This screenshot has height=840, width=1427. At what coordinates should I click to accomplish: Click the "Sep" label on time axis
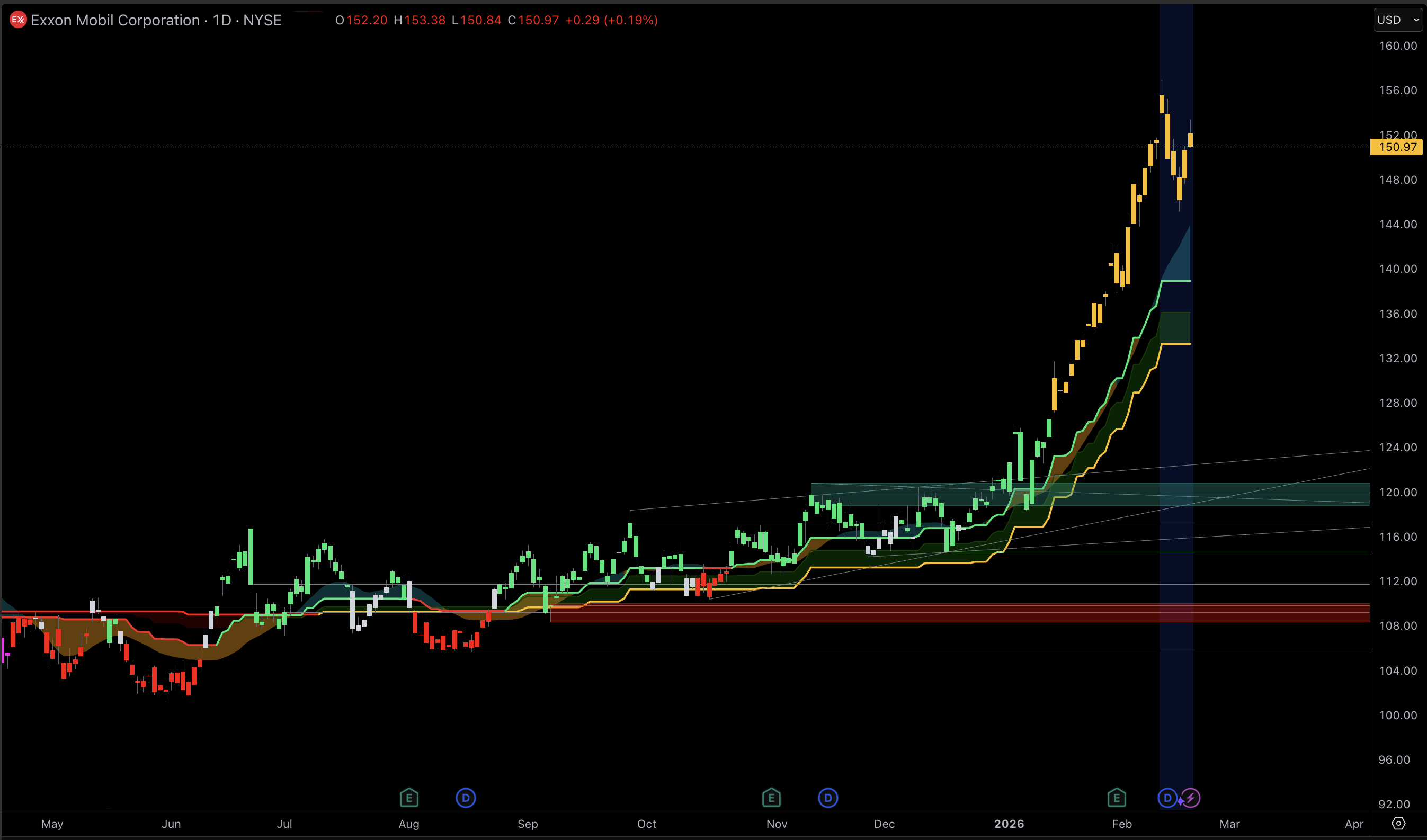528,824
